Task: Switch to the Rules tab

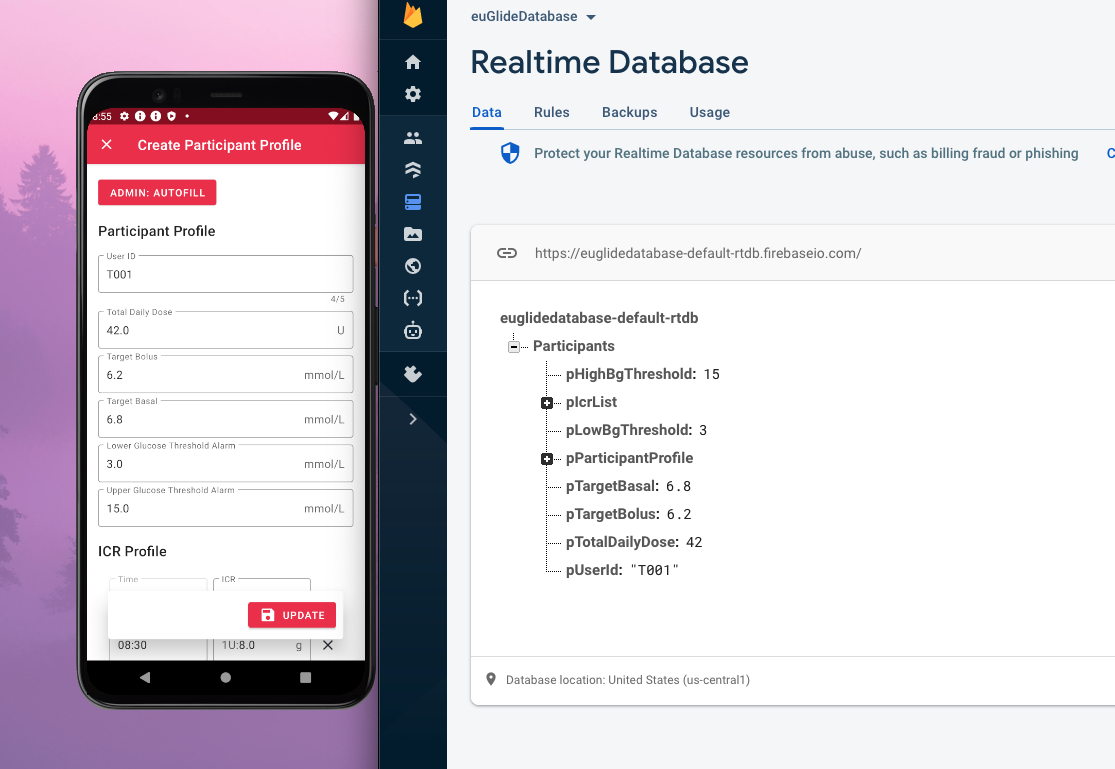Action: pos(552,112)
